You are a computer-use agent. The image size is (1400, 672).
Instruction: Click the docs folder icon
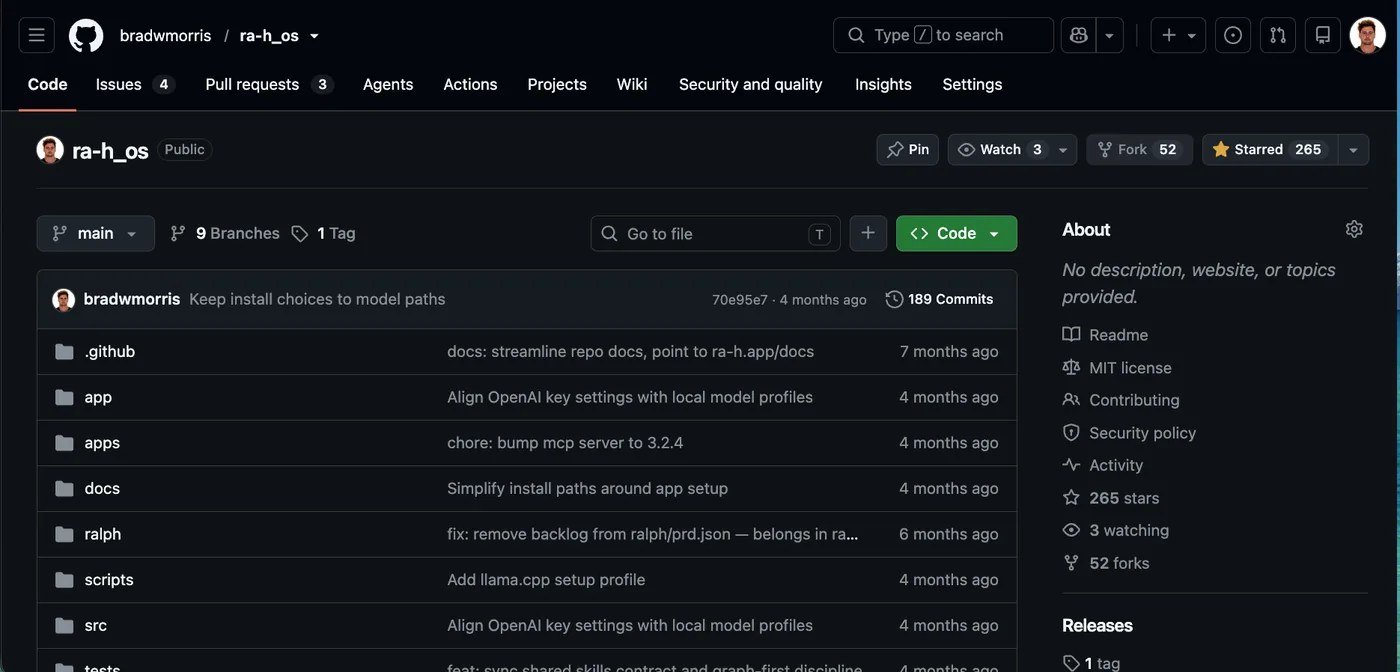coord(64,489)
